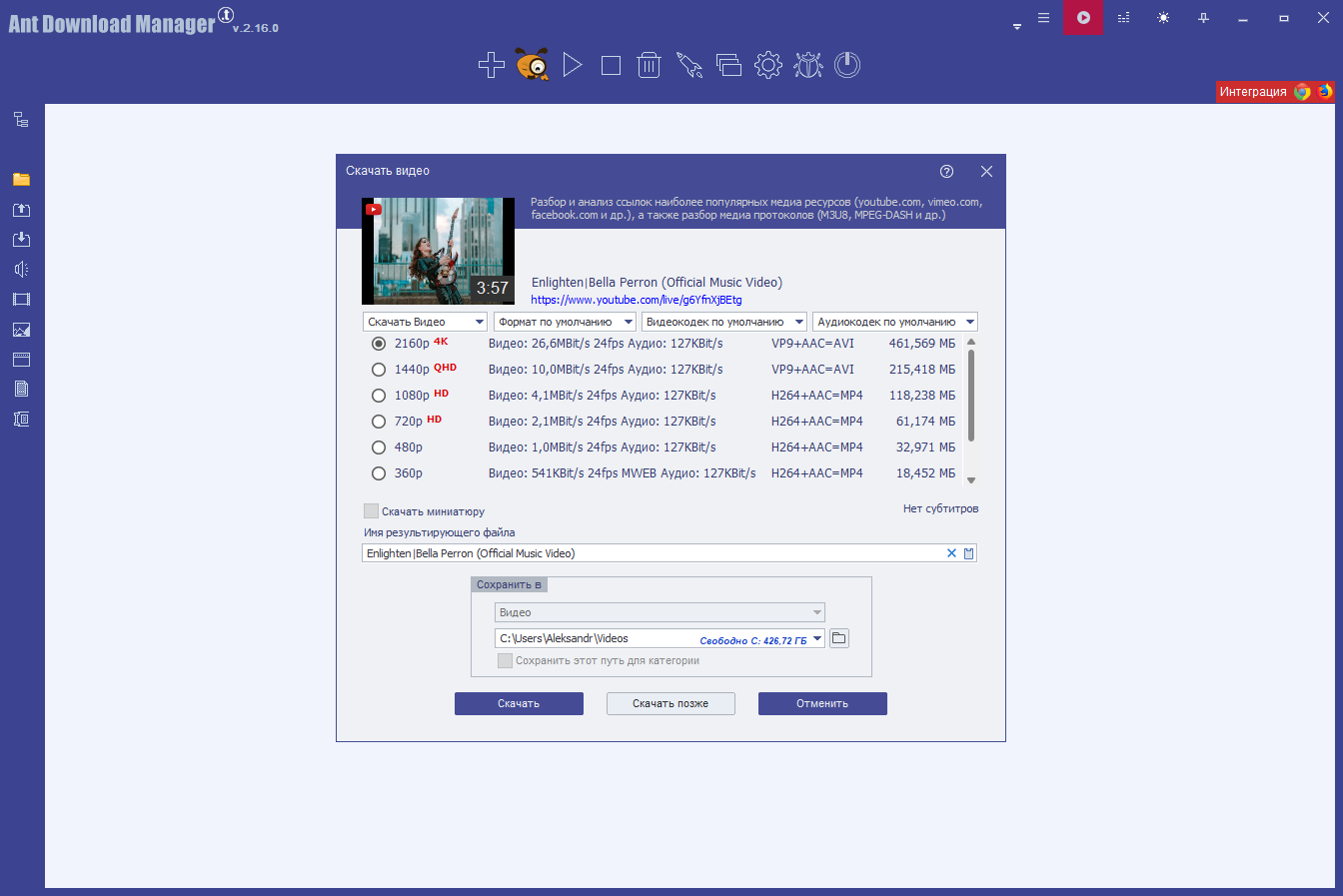
Task: Click the Chrome integration icon
Action: (x=1302, y=92)
